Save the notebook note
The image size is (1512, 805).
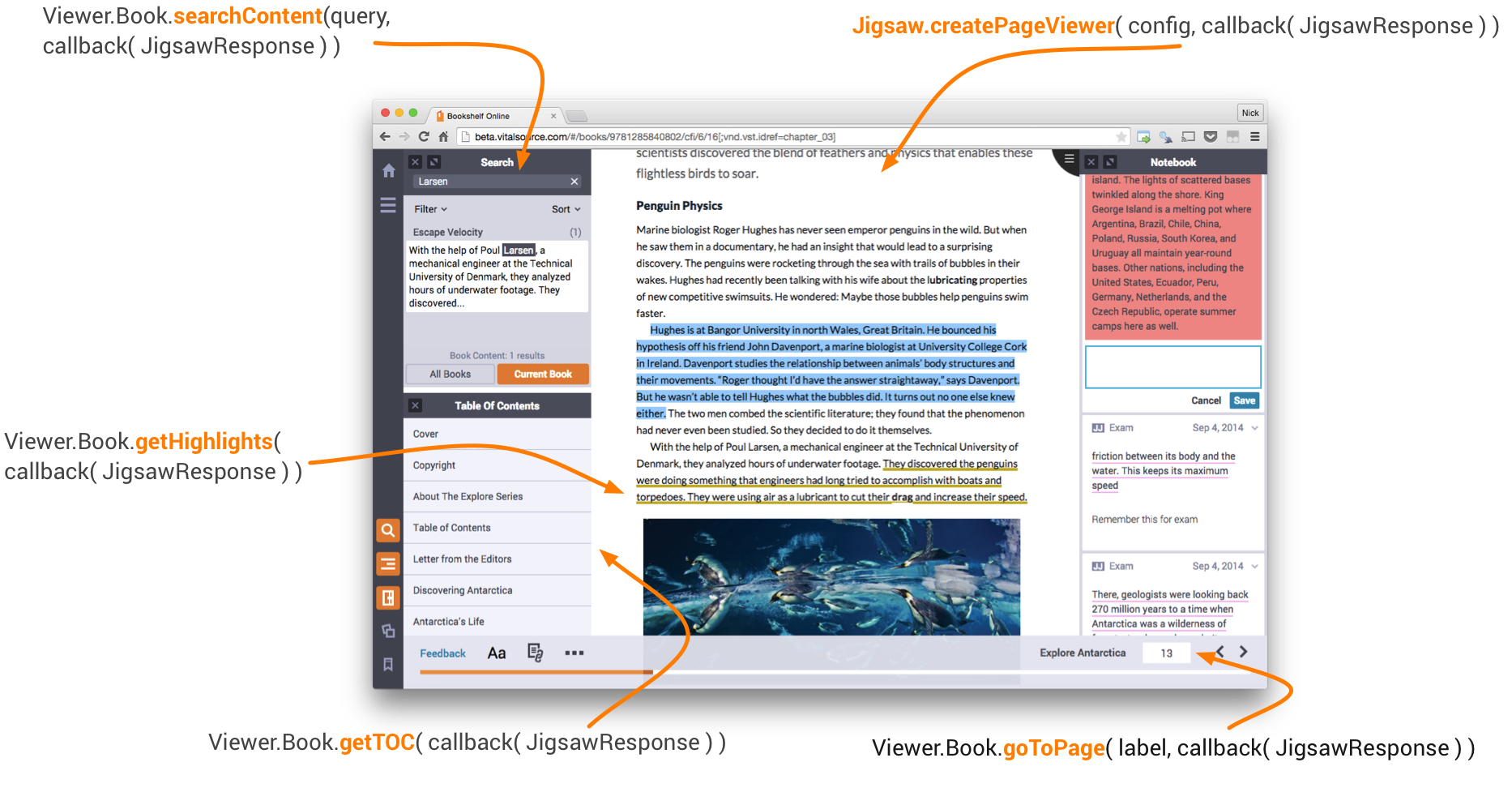coord(1244,400)
